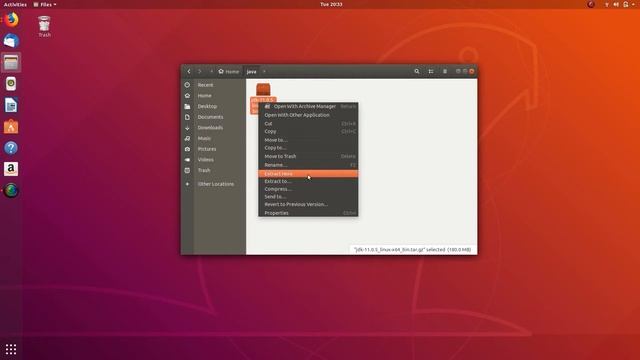Image resolution: width=640 pixels, height=360 pixels.
Task: Open Rhythmbox music player from the dock
Action: click(11, 84)
